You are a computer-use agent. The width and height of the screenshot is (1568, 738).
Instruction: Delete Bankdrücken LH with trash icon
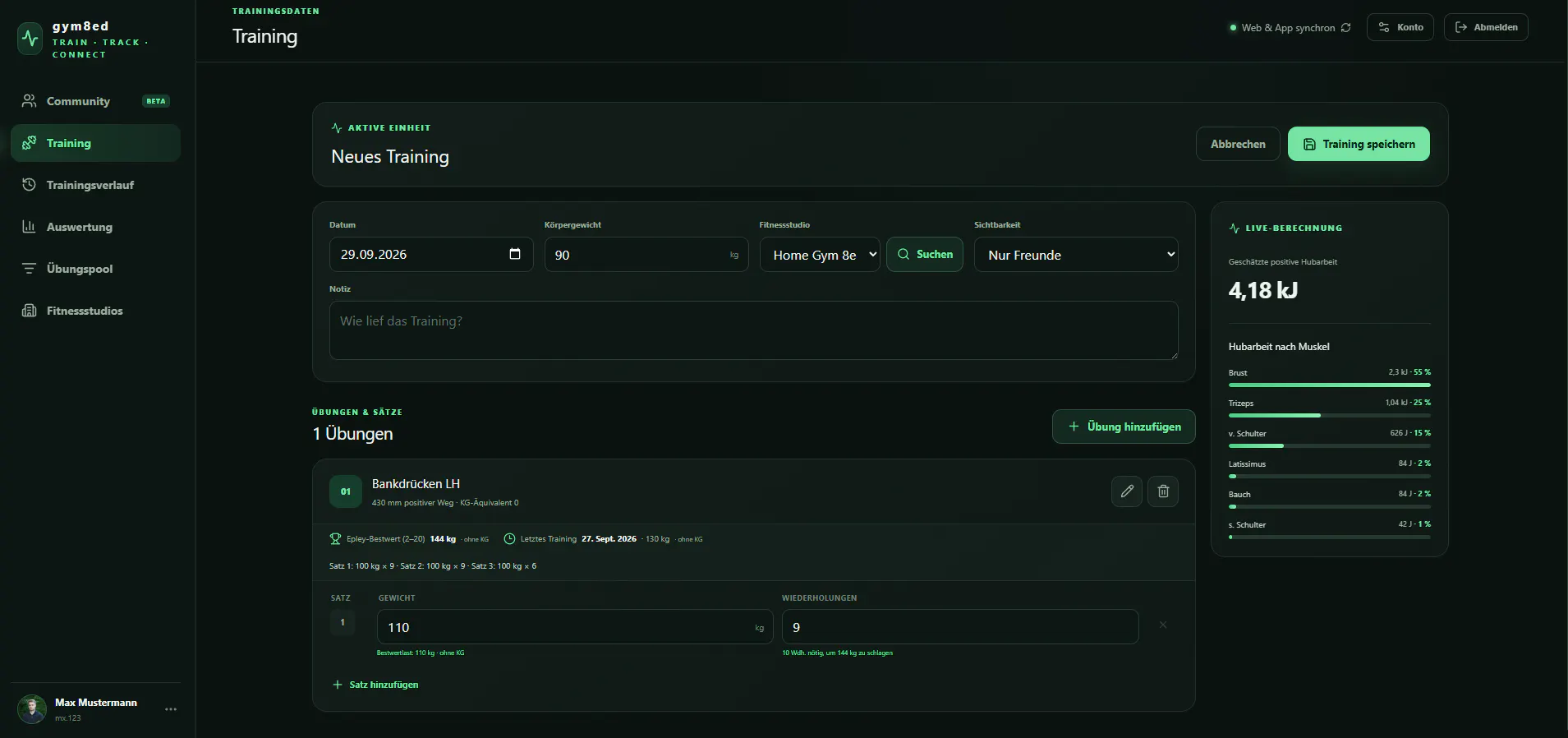pos(1163,491)
